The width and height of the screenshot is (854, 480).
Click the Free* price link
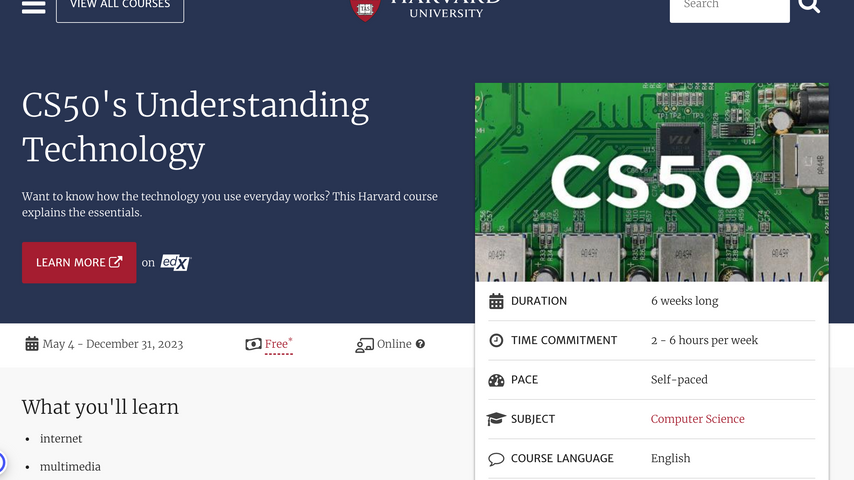278,344
